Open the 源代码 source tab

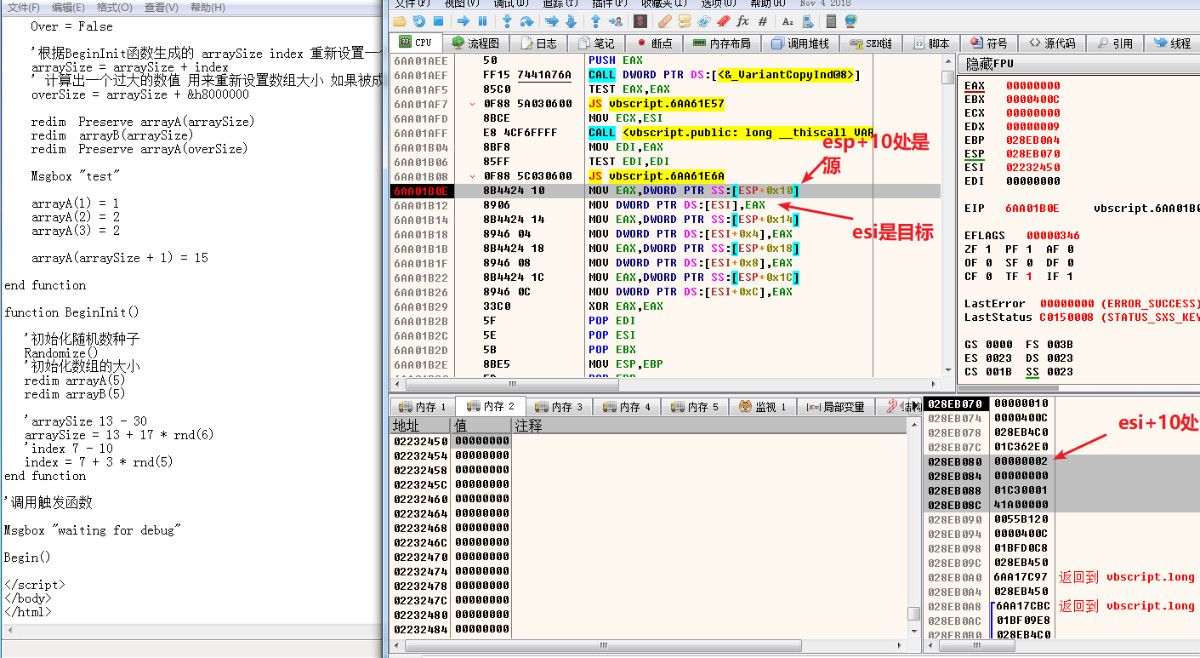[x=1051, y=43]
